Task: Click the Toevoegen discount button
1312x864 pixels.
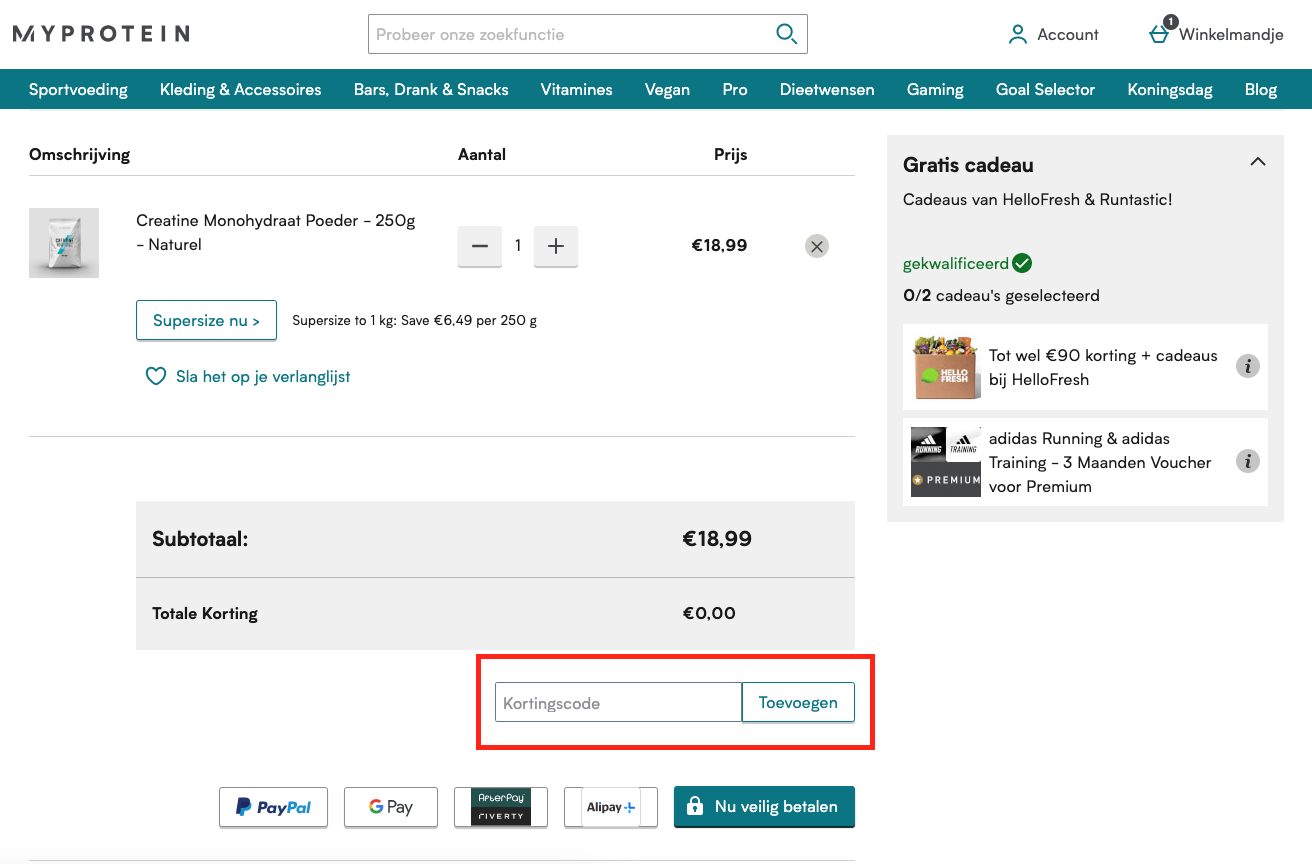Action: point(798,702)
